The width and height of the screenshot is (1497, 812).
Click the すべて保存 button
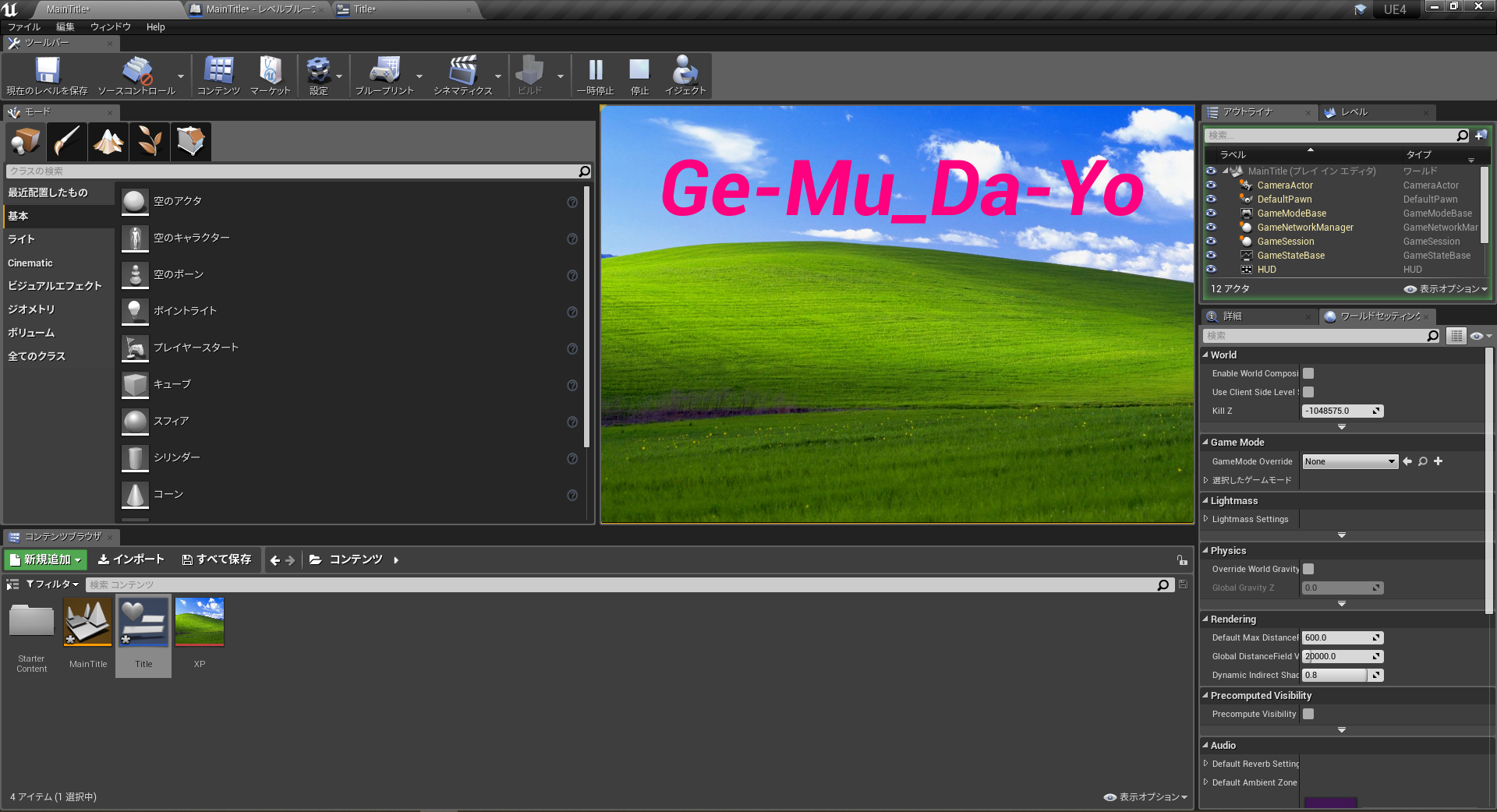click(x=217, y=560)
